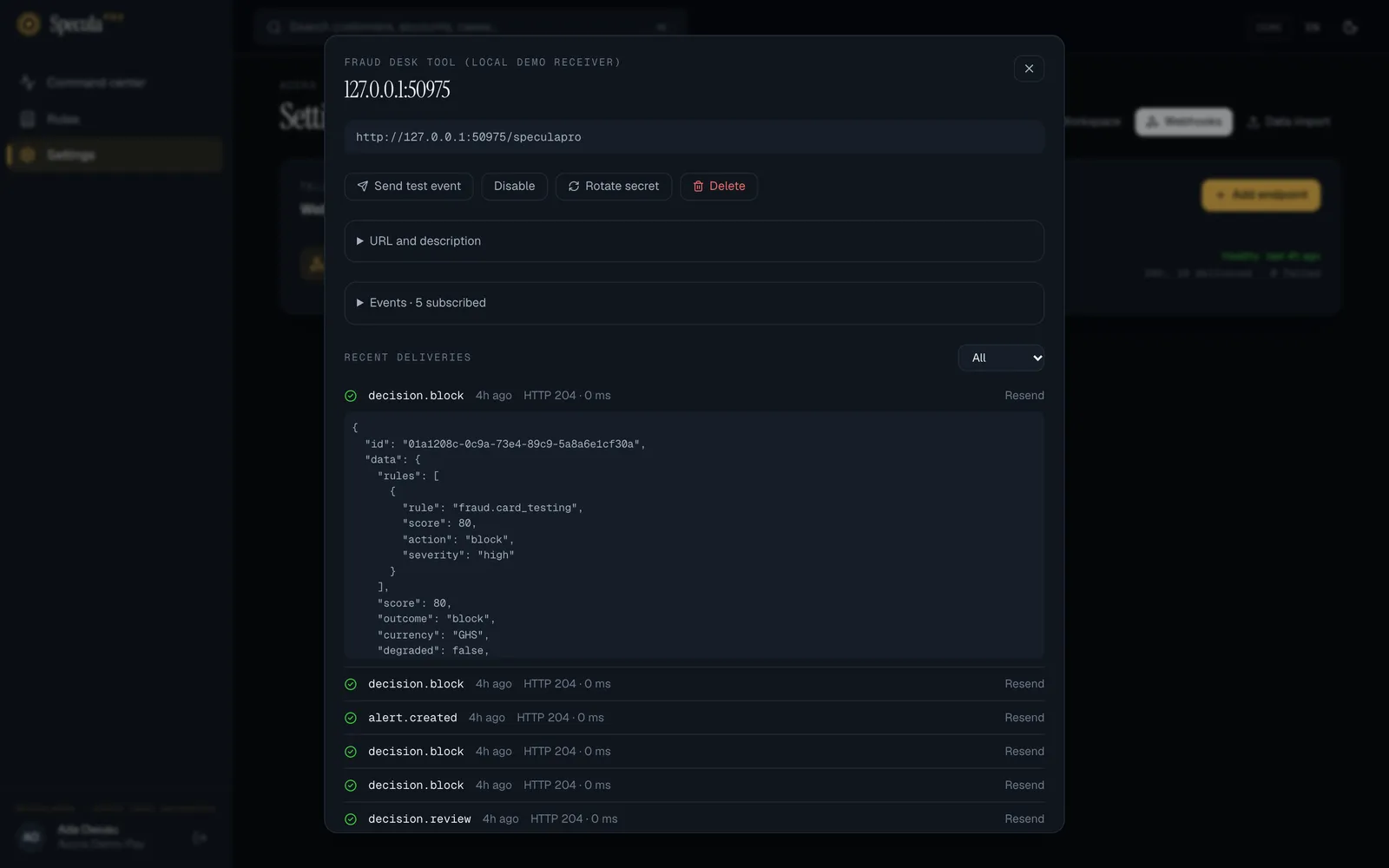1389x868 pixels.
Task: Click the background sign-out icon by the user
Action: tap(200, 838)
